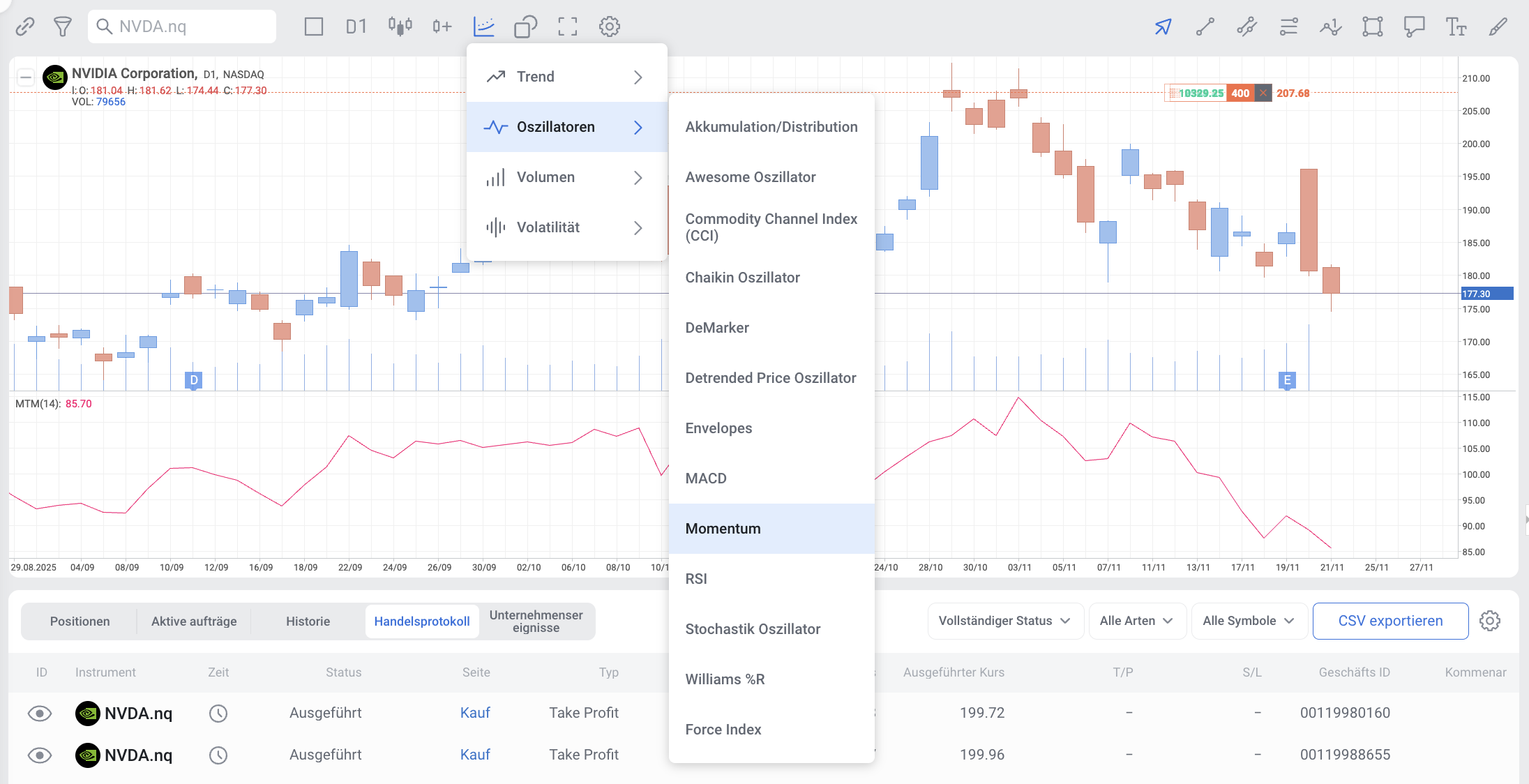Open chart settings gear in toolbar
Screen dimensions: 1529x784
609,27
